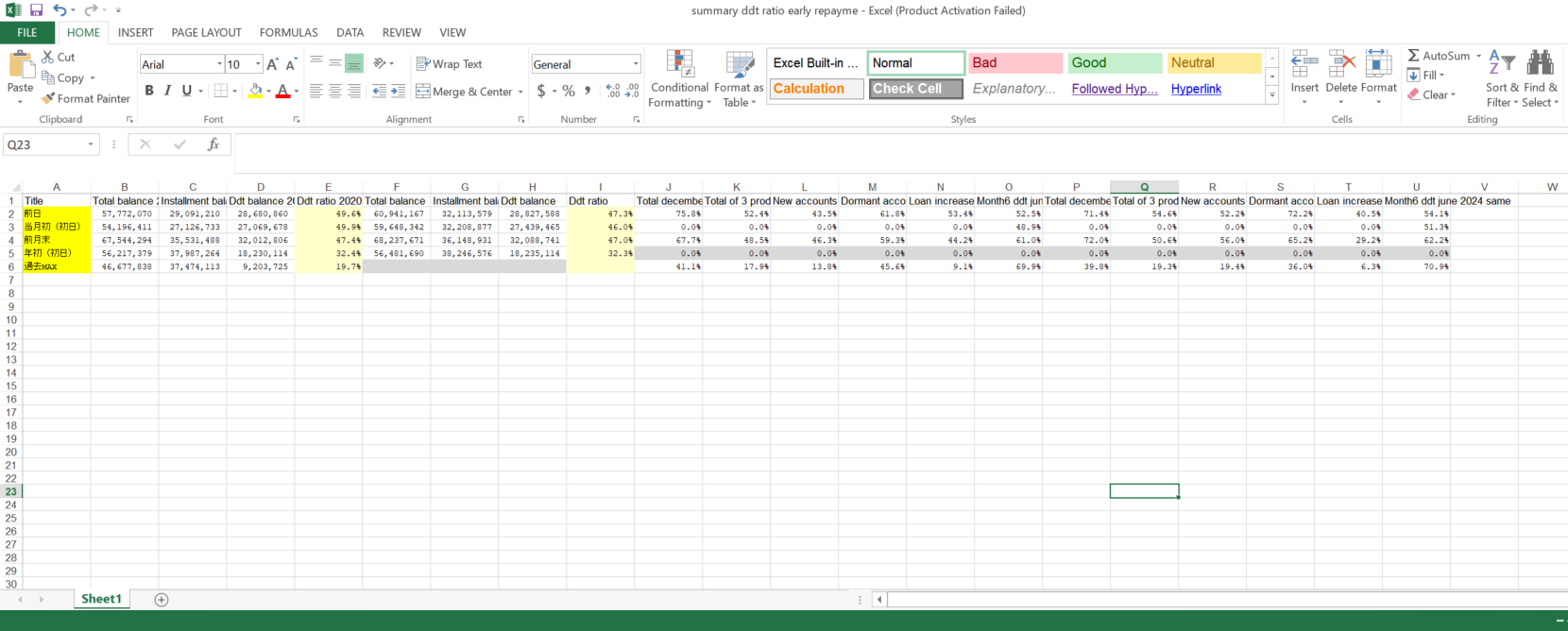
Task: Open Format as Table gallery
Action: [x=739, y=78]
